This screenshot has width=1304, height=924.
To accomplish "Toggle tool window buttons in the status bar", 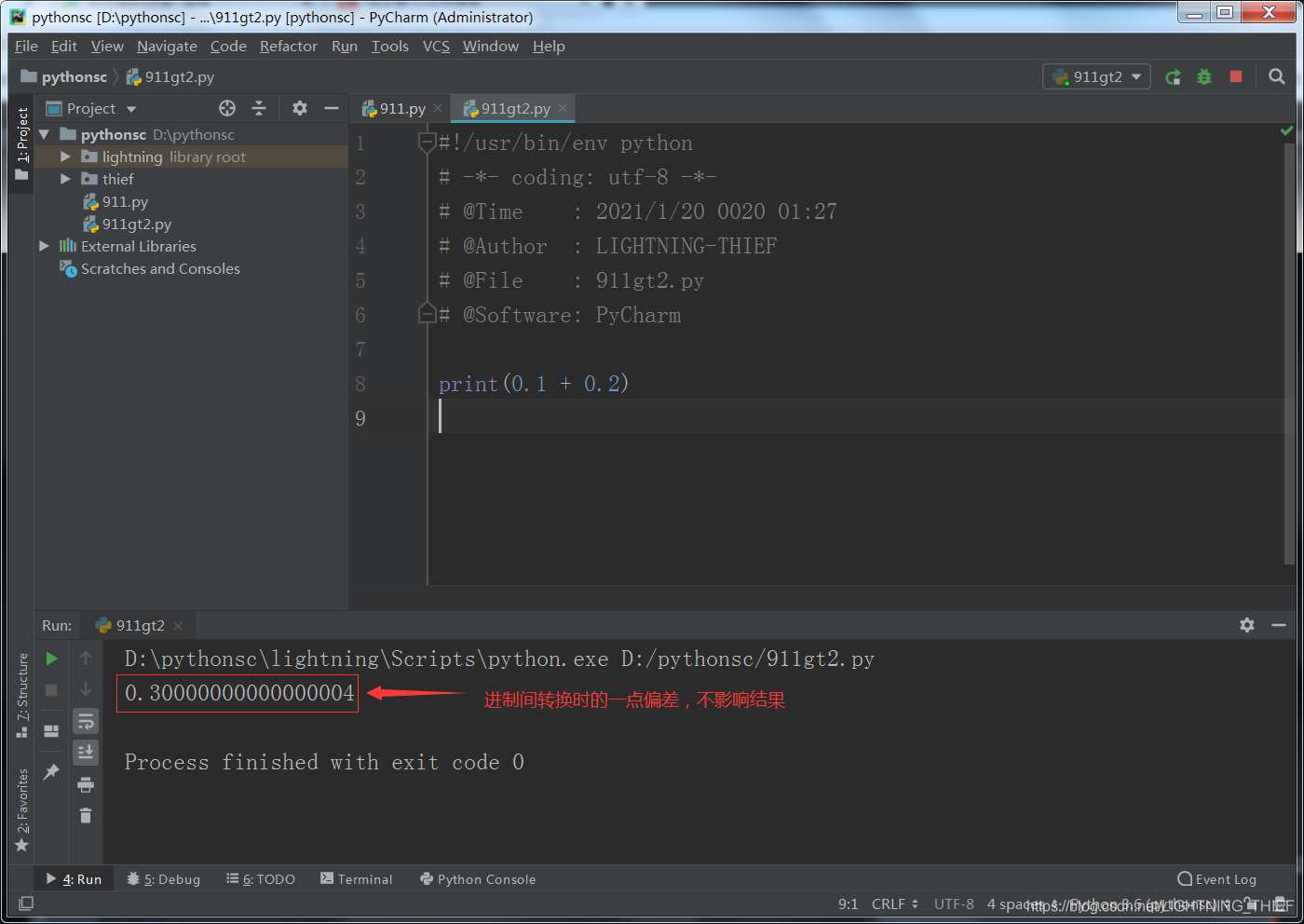I will point(26,904).
